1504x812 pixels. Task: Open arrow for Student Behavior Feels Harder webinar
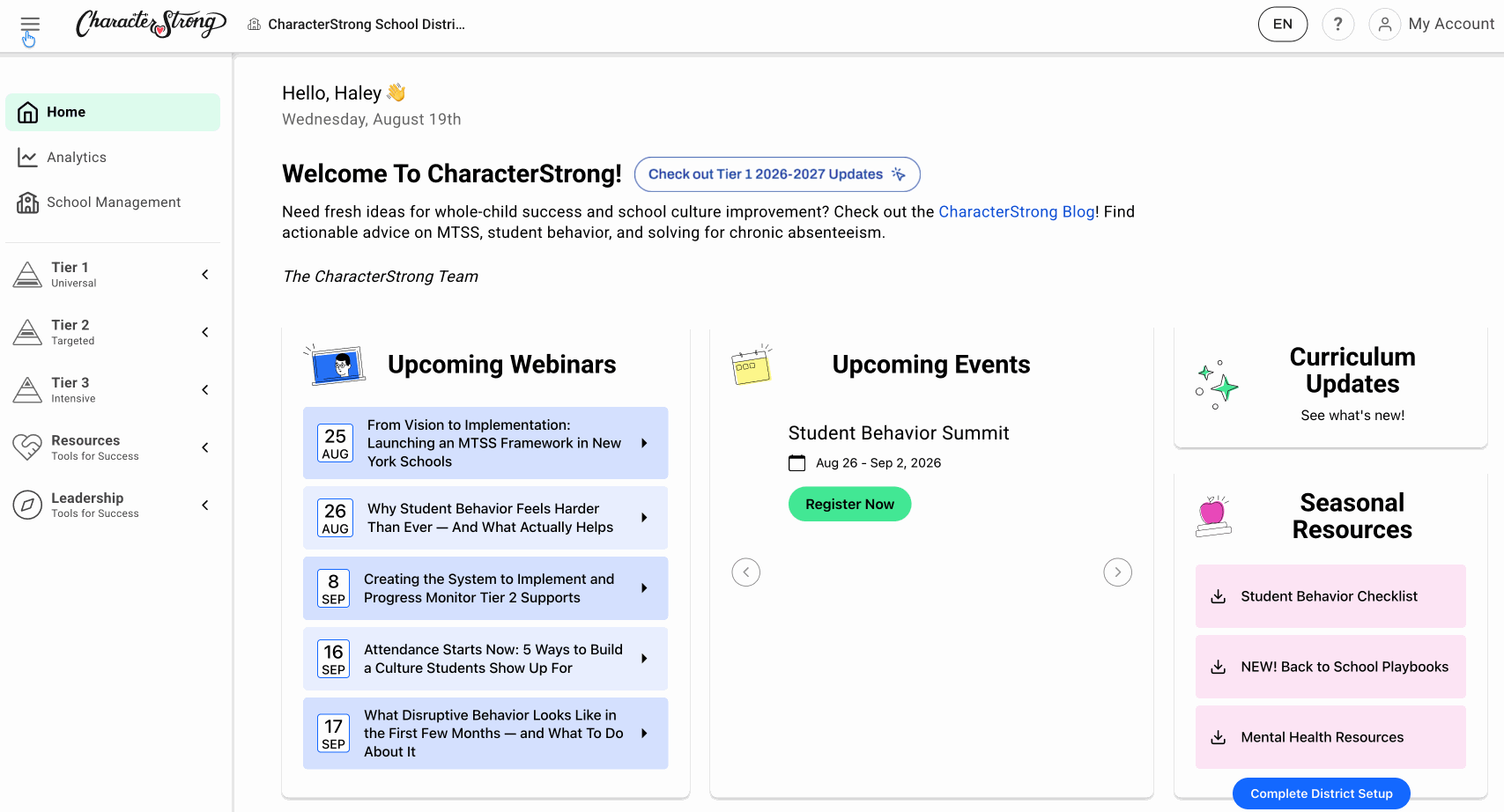[644, 518]
